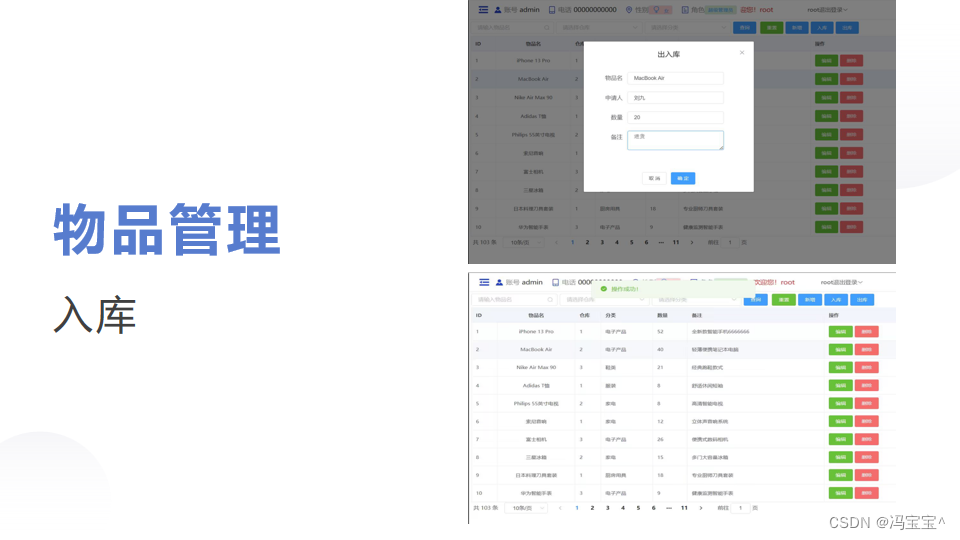Toggle the hamburger menu icon in the dialog screenshot

coord(484,10)
